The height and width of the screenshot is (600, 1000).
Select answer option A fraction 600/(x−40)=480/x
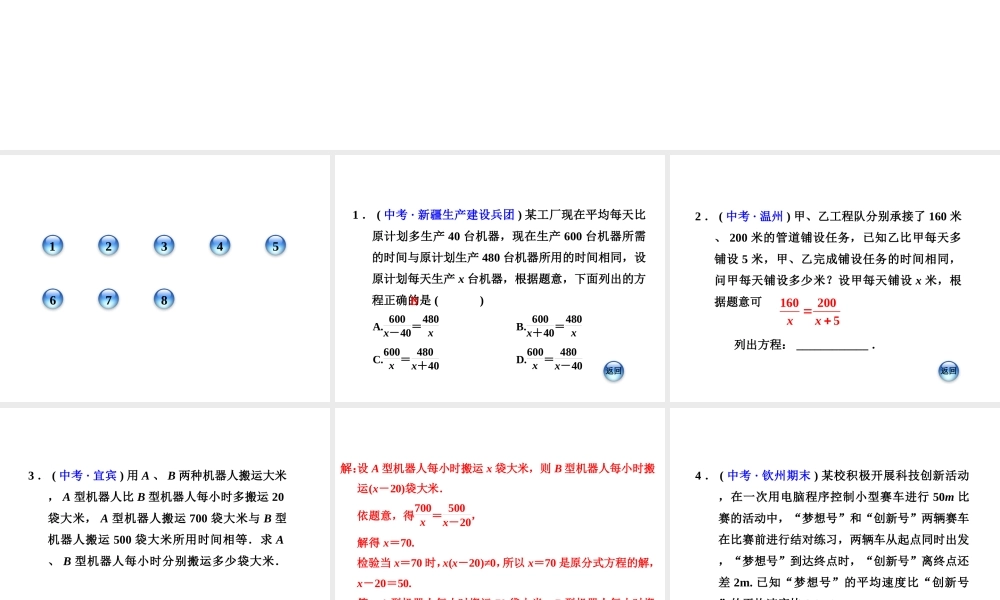tap(406, 326)
